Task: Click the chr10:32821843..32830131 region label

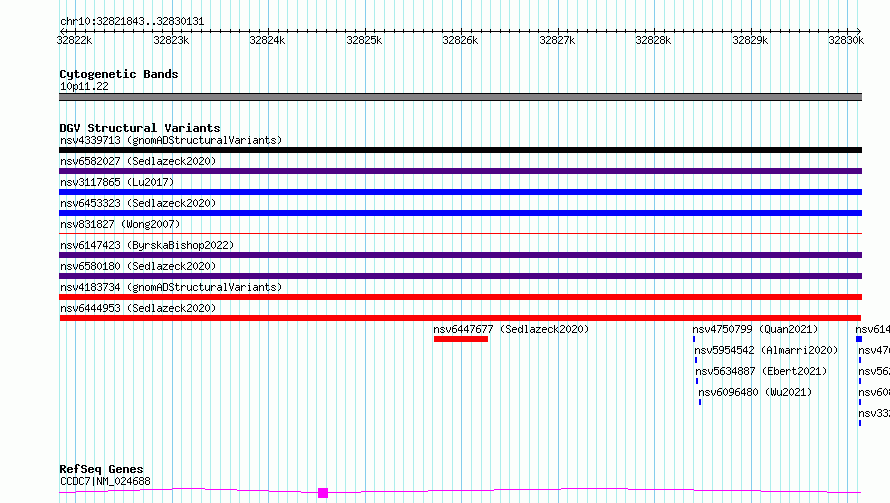Action: pos(132,22)
